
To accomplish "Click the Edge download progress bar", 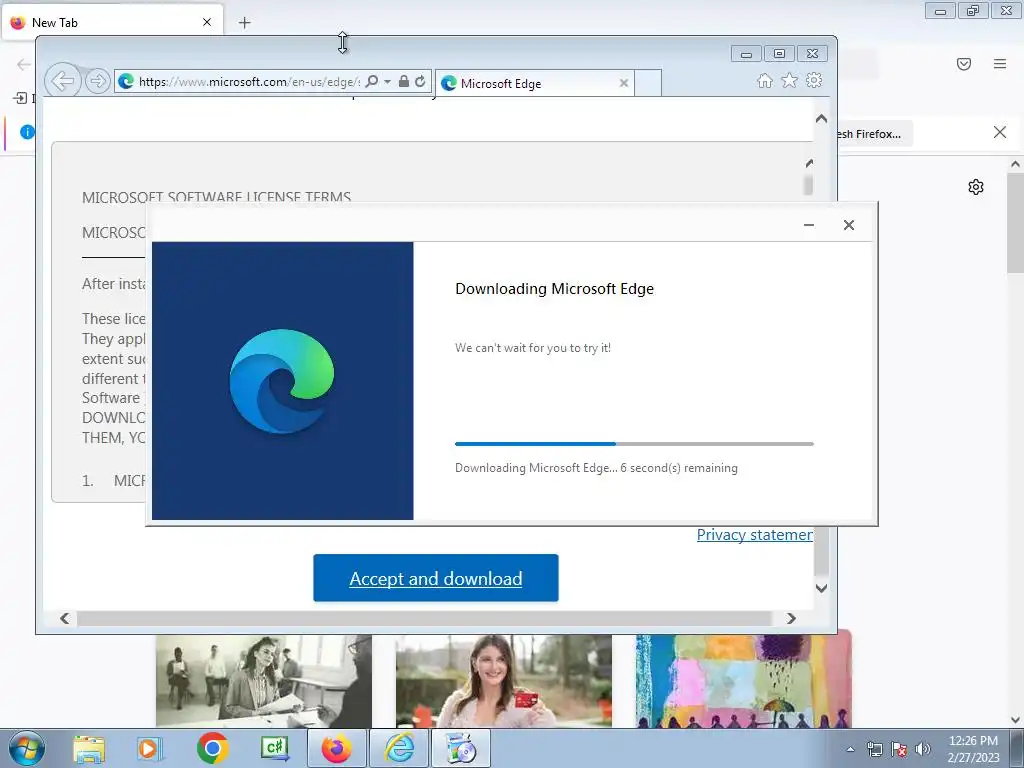I will click(x=634, y=443).
